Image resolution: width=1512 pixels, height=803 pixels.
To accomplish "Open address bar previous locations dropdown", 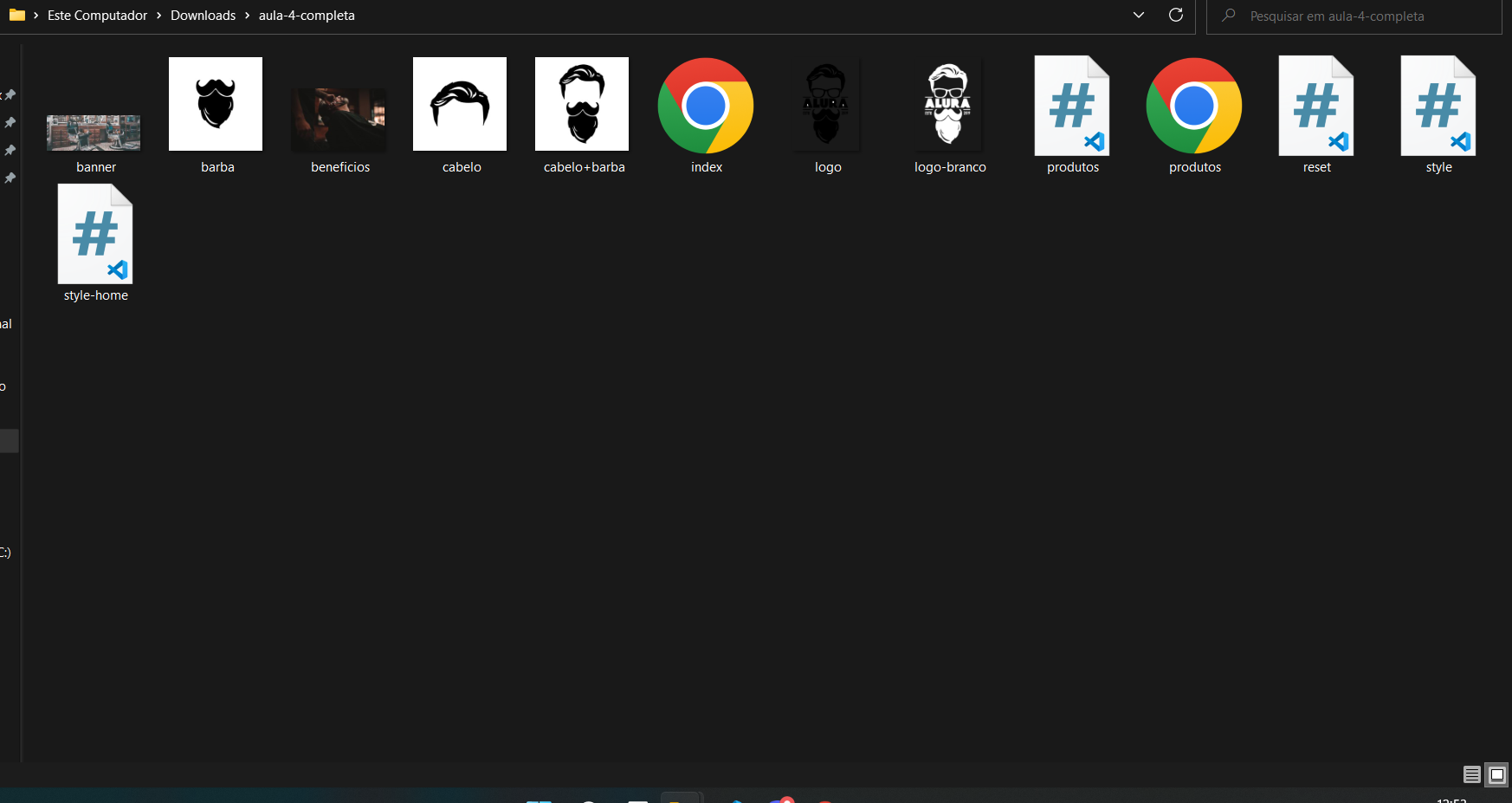I will 1139,15.
